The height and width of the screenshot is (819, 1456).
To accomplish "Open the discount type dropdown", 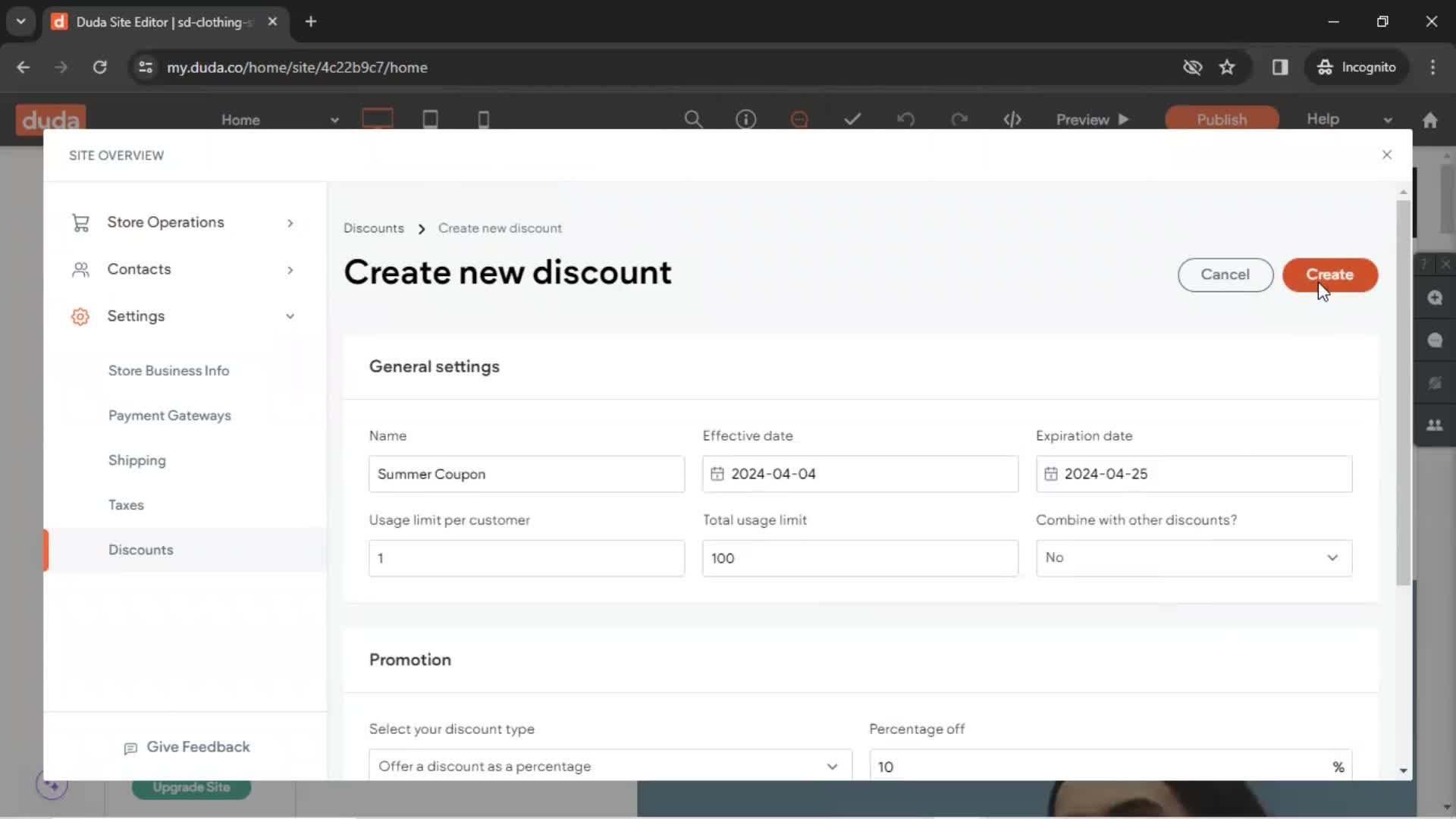I will click(x=610, y=766).
